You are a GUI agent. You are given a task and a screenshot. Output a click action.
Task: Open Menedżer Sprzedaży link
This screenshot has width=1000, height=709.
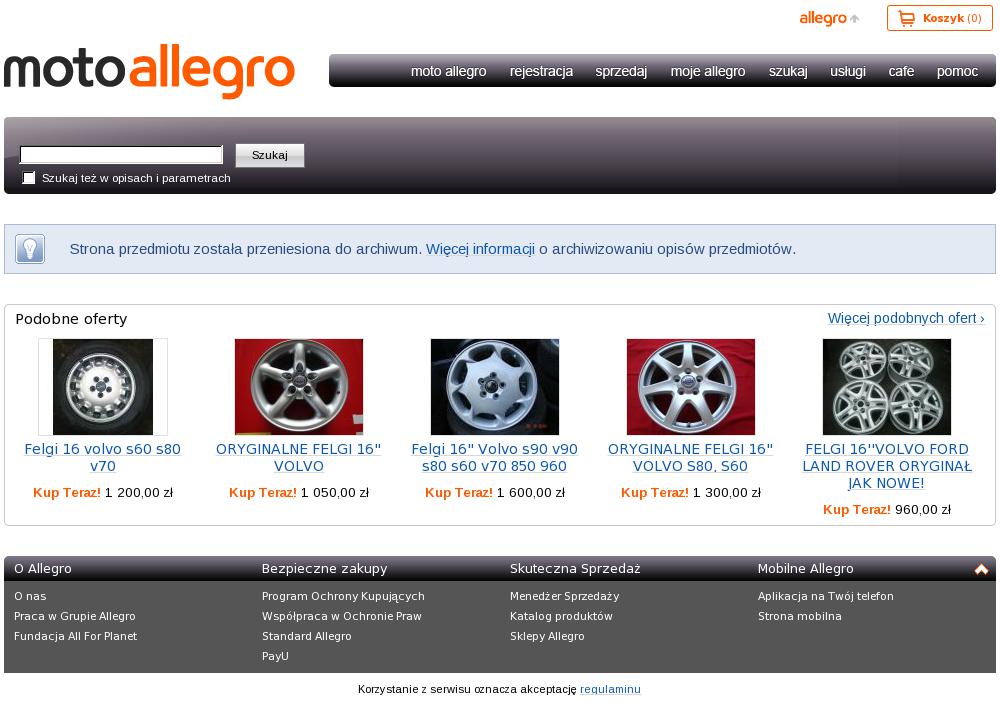564,596
